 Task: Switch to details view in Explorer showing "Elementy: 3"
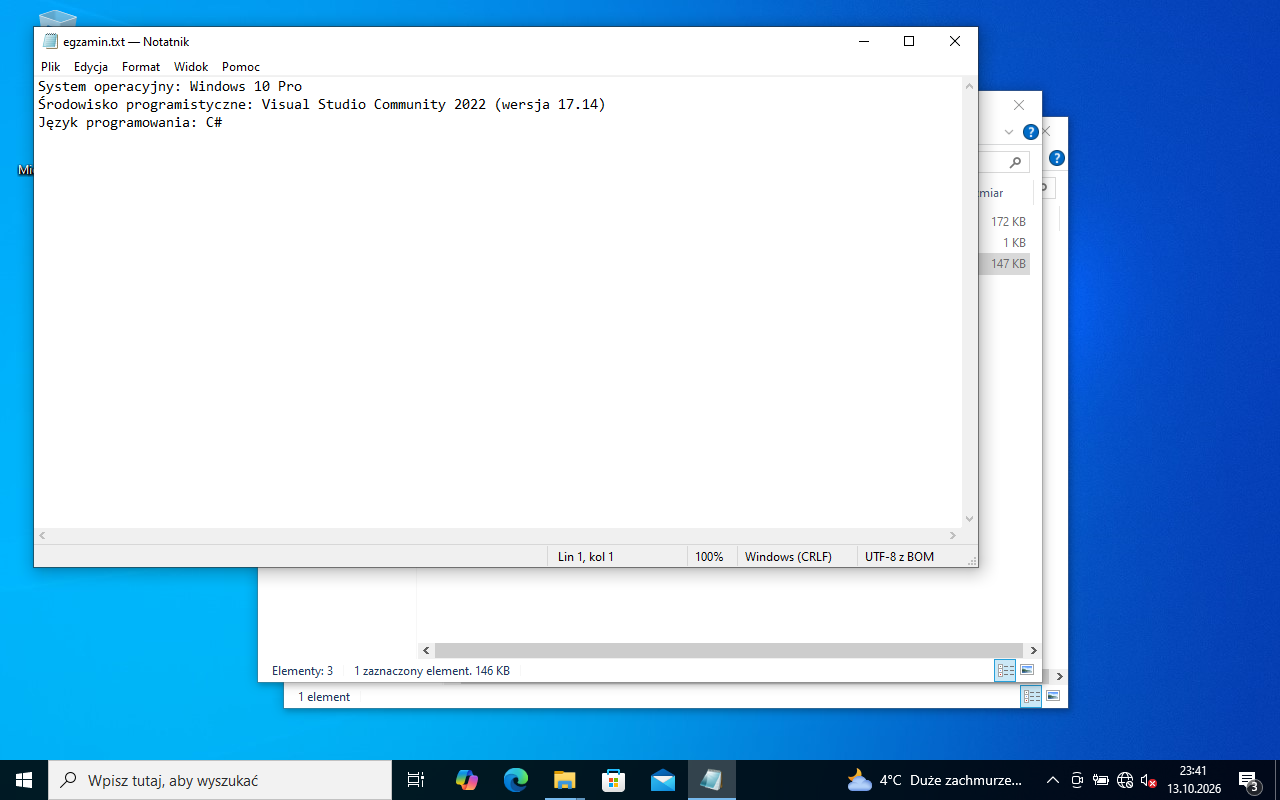(1005, 671)
